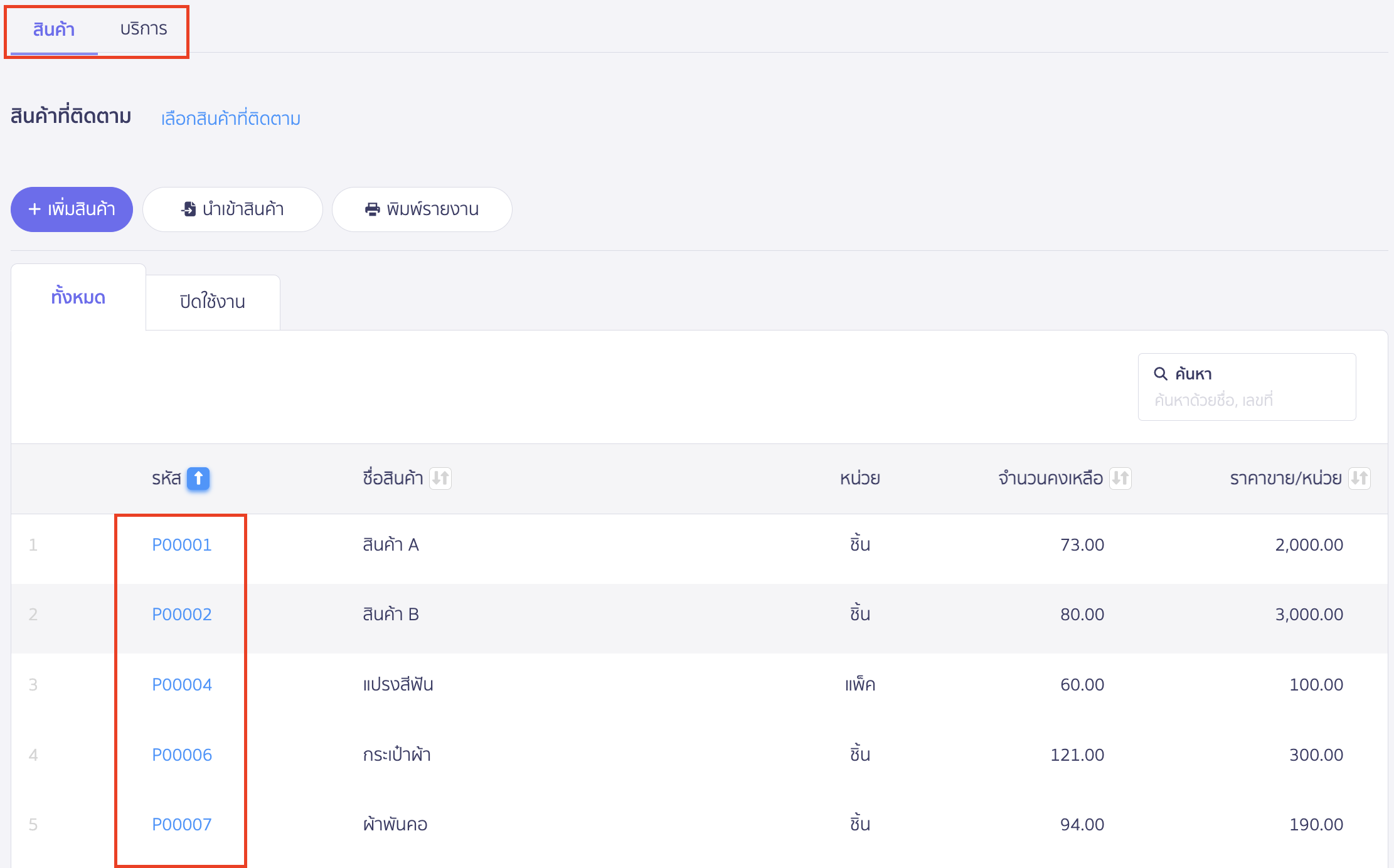Viewport: 1394px width, 868px height.
Task: Click the printer icon in พิมพ์รายงาน
Action: pyautogui.click(x=372, y=209)
